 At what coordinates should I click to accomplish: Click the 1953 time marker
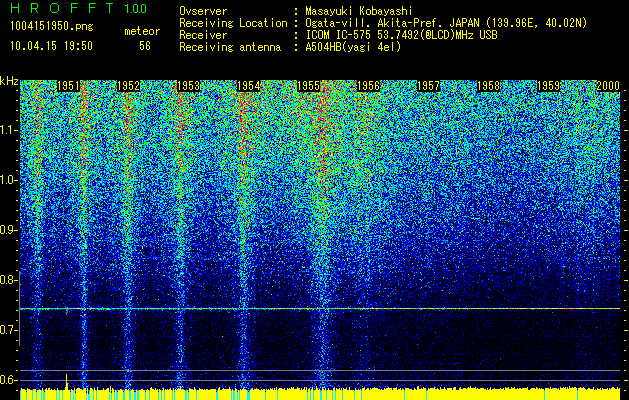pos(189,86)
